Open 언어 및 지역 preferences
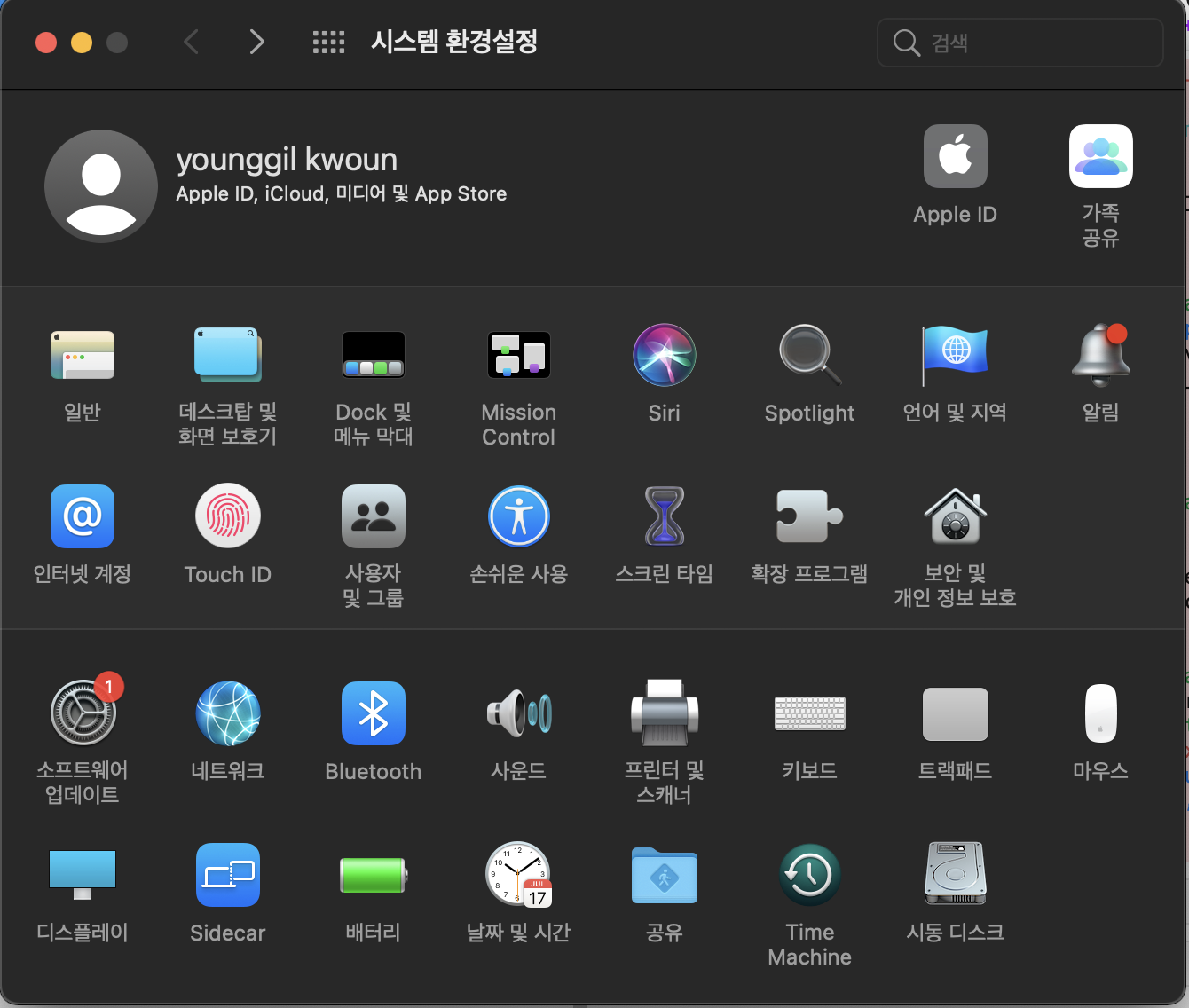The height and width of the screenshot is (1008, 1189). (955, 355)
